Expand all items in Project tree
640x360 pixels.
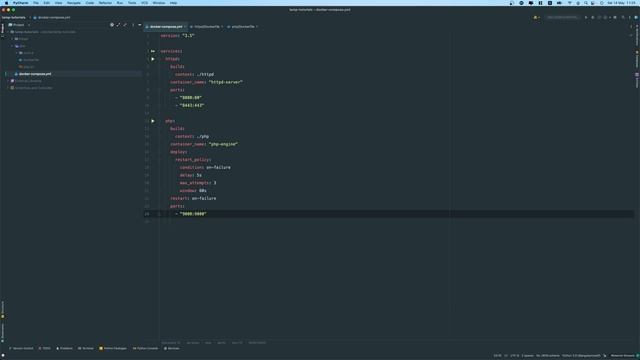click(118, 25)
